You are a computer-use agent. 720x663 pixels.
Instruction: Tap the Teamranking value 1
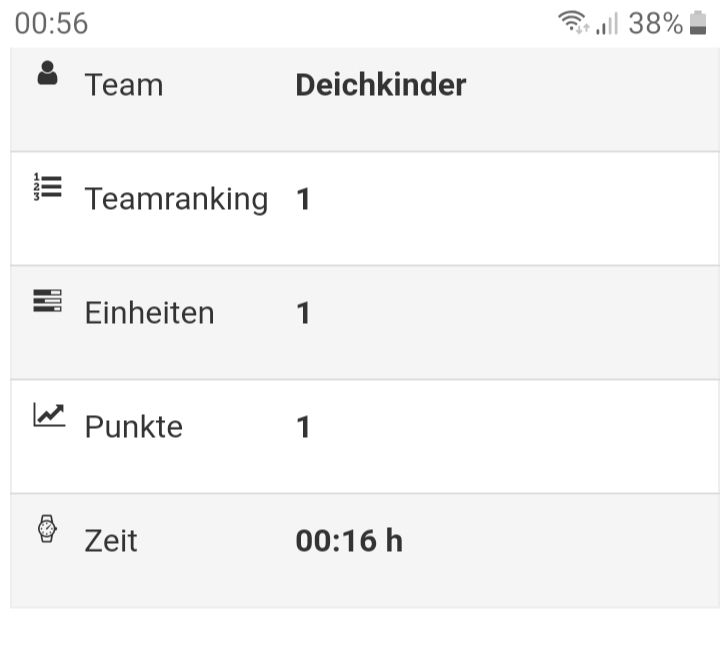pyautogui.click(x=303, y=199)
